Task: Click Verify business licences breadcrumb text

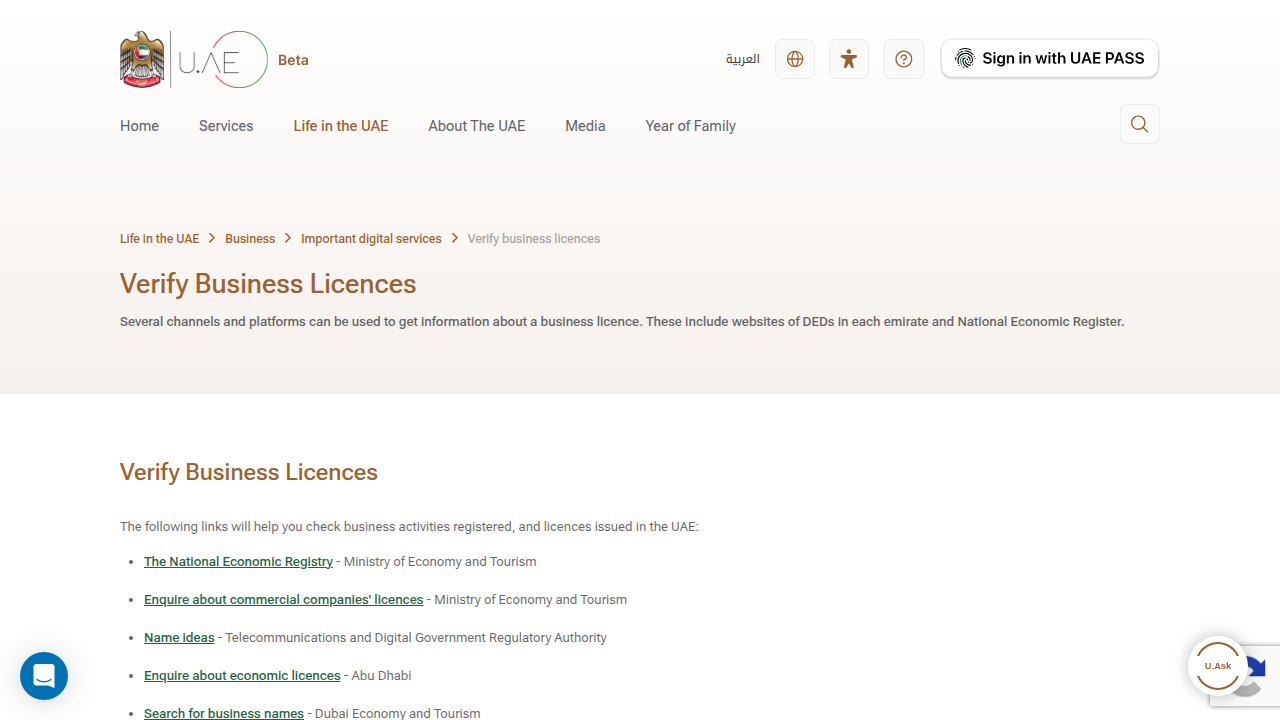Action: coord(534,239)
